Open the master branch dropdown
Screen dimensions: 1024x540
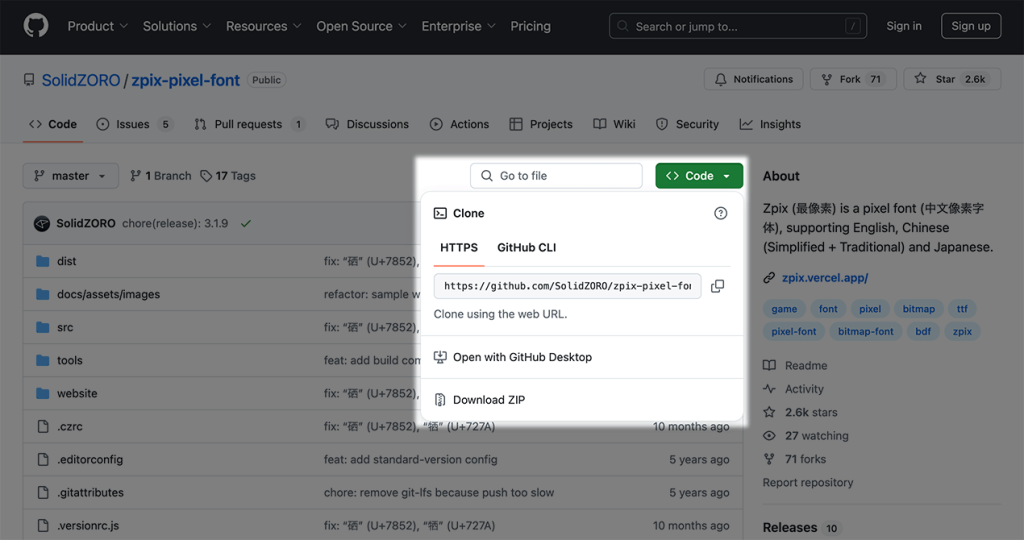(x=70, y=176)
